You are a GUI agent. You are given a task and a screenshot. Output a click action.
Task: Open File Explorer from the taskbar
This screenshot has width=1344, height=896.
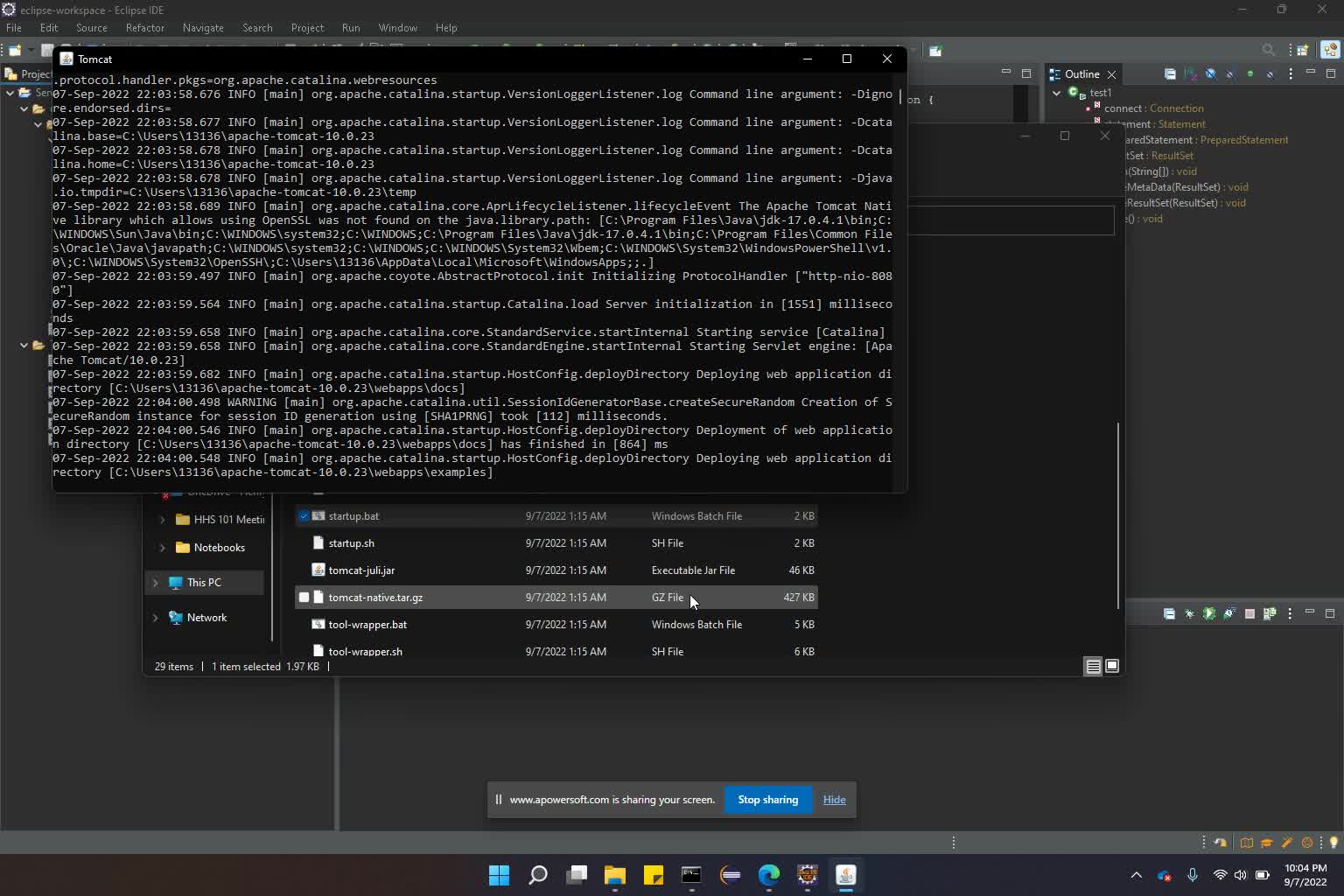[615, 875]
